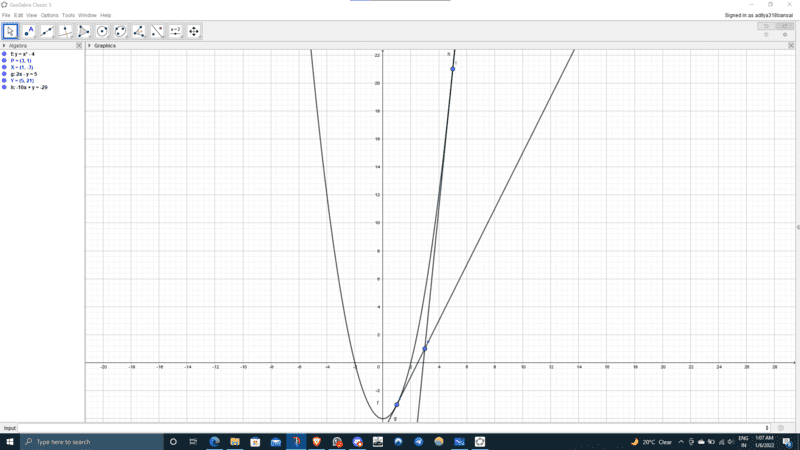Viewport: 800px width, 450px height.
Task: Click the Undo arrow button
Action: pos(766,26)
